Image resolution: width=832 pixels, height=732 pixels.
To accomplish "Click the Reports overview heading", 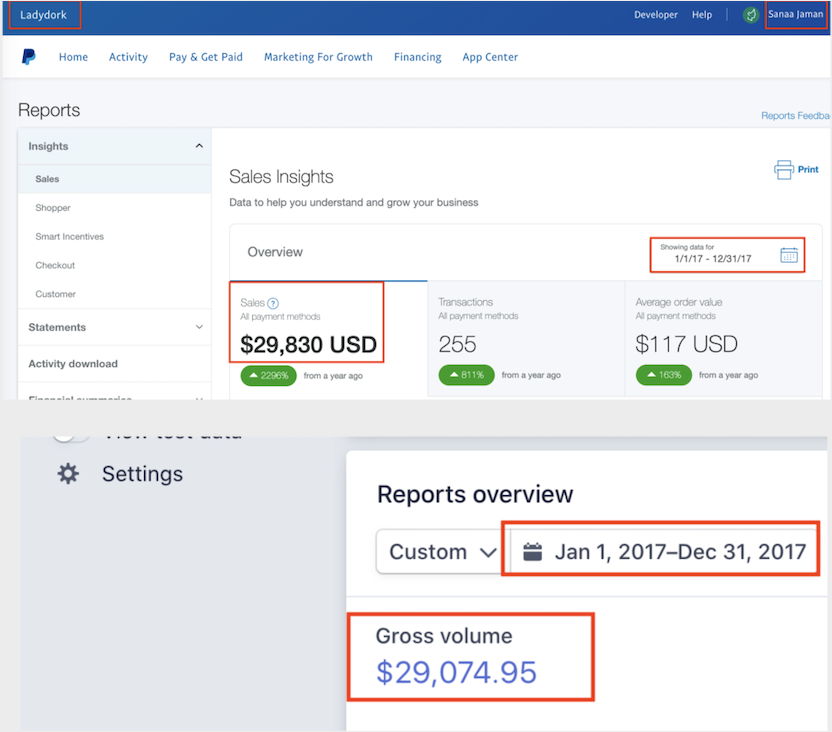I will [x=475, y=494].
